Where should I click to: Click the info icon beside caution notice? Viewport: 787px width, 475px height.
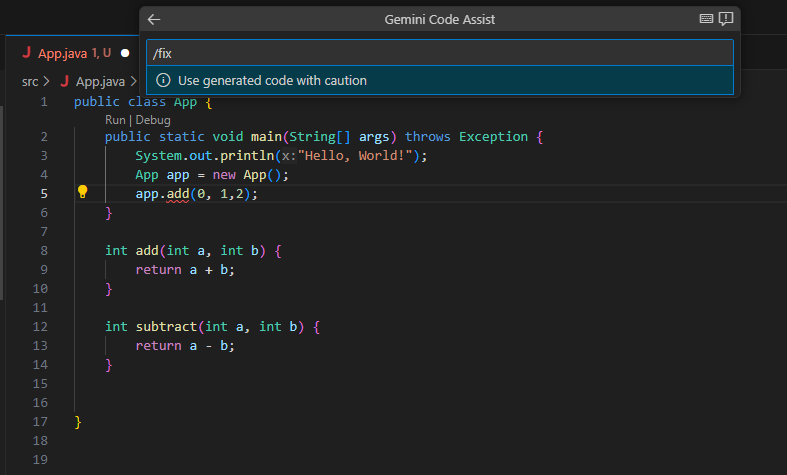(x=163, y=80)
